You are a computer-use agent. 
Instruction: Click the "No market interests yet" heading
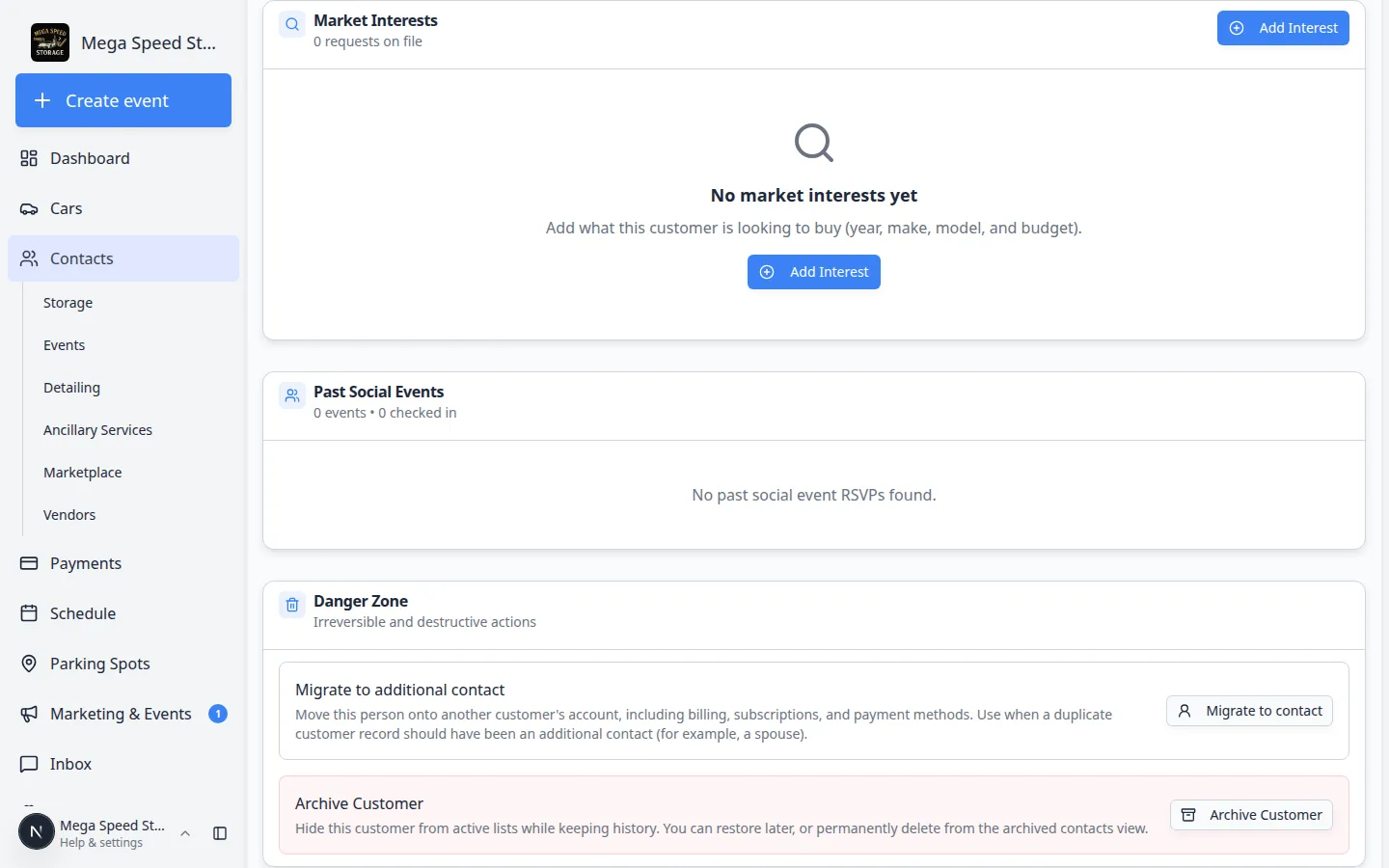pos(814,195)
